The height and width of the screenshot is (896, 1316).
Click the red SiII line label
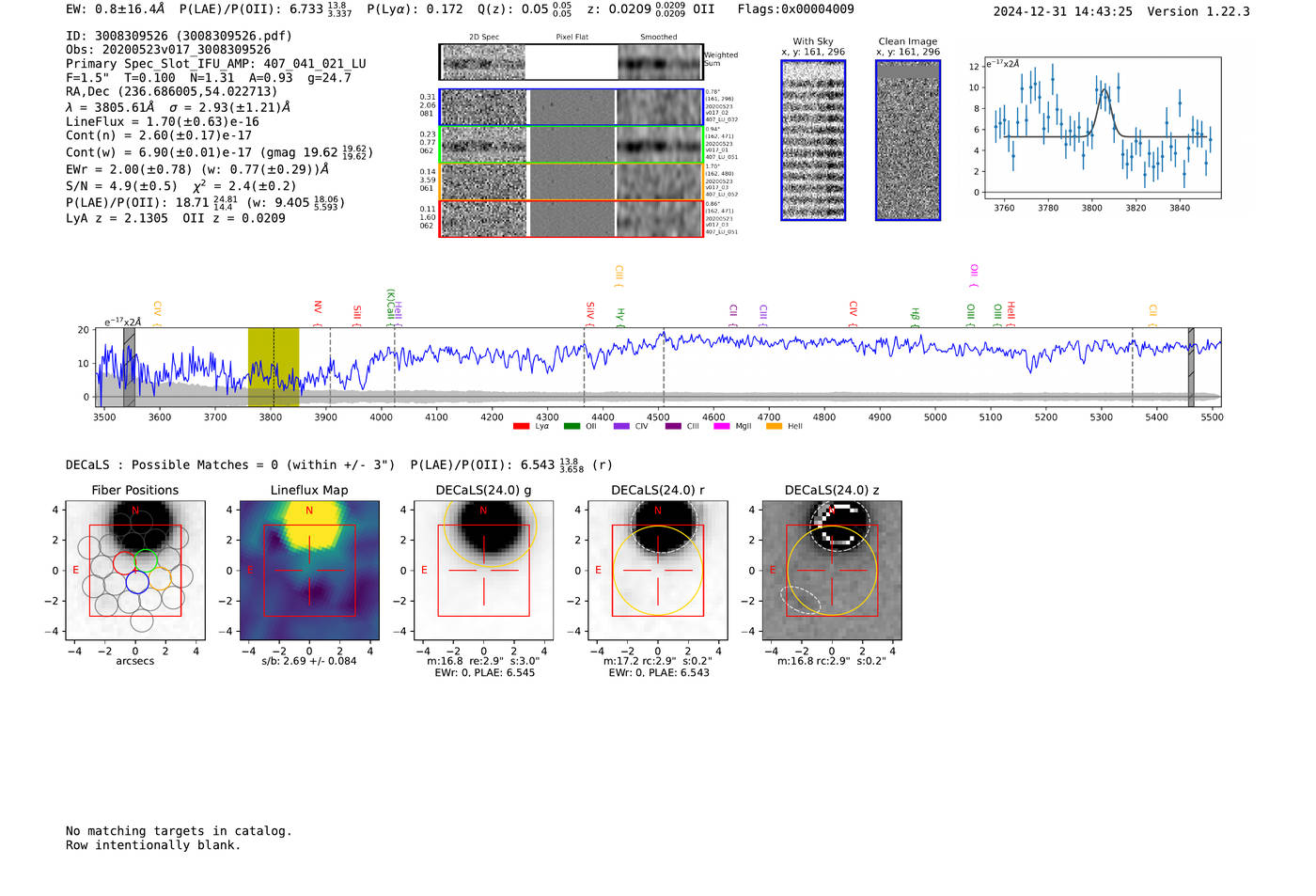(357, 314)
